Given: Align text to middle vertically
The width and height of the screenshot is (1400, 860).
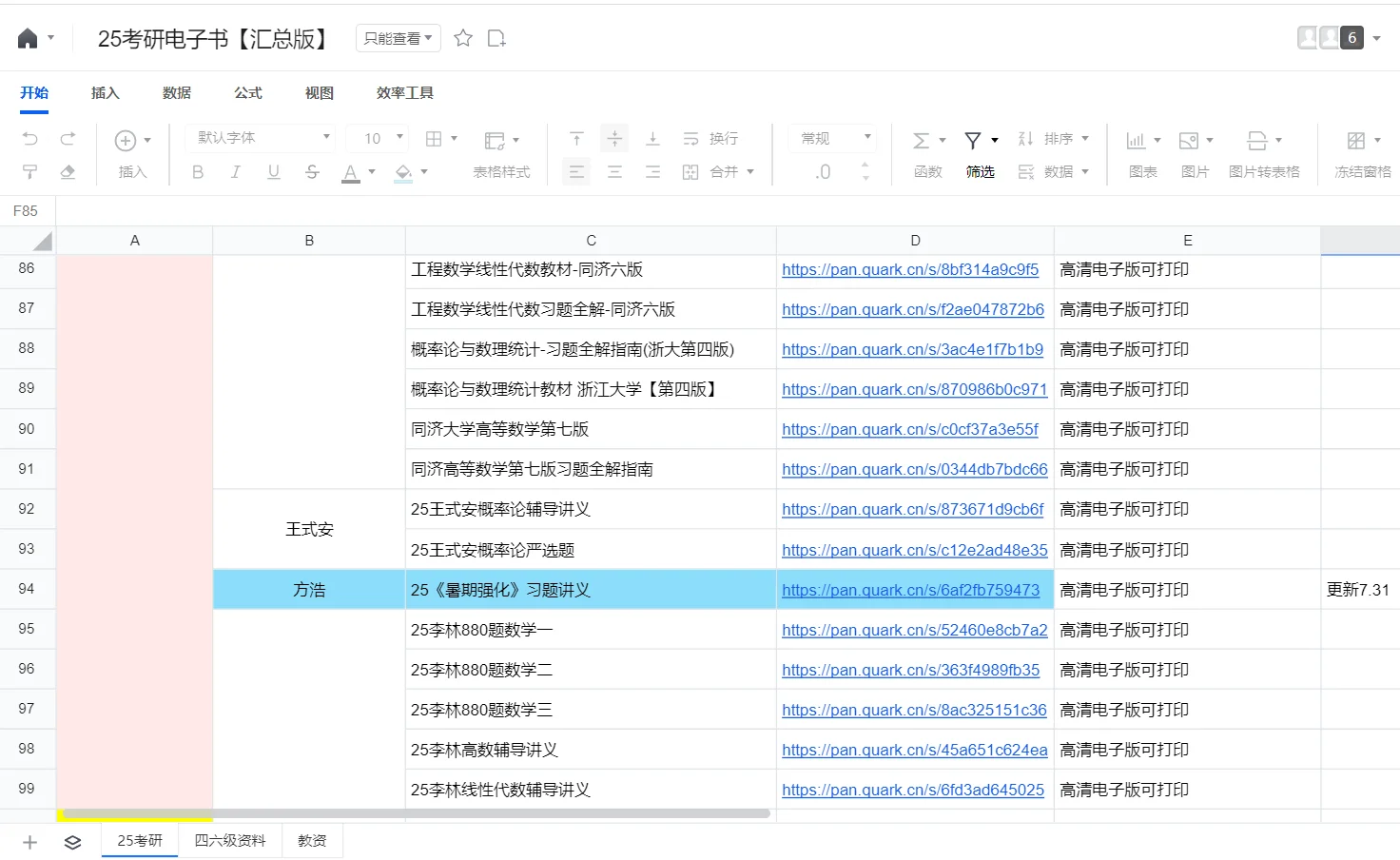Looking at the screenshot, I should point(615,139).
